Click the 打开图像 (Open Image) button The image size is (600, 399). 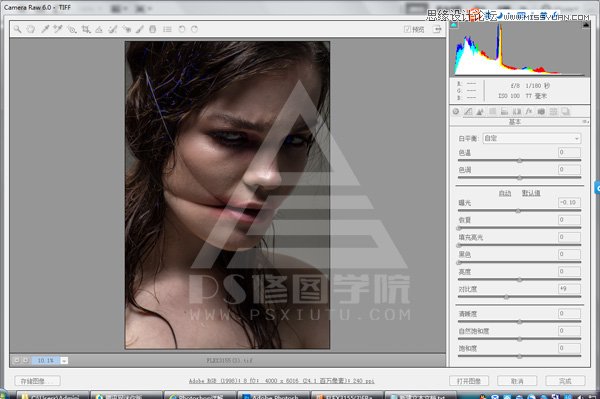(469, 381)
